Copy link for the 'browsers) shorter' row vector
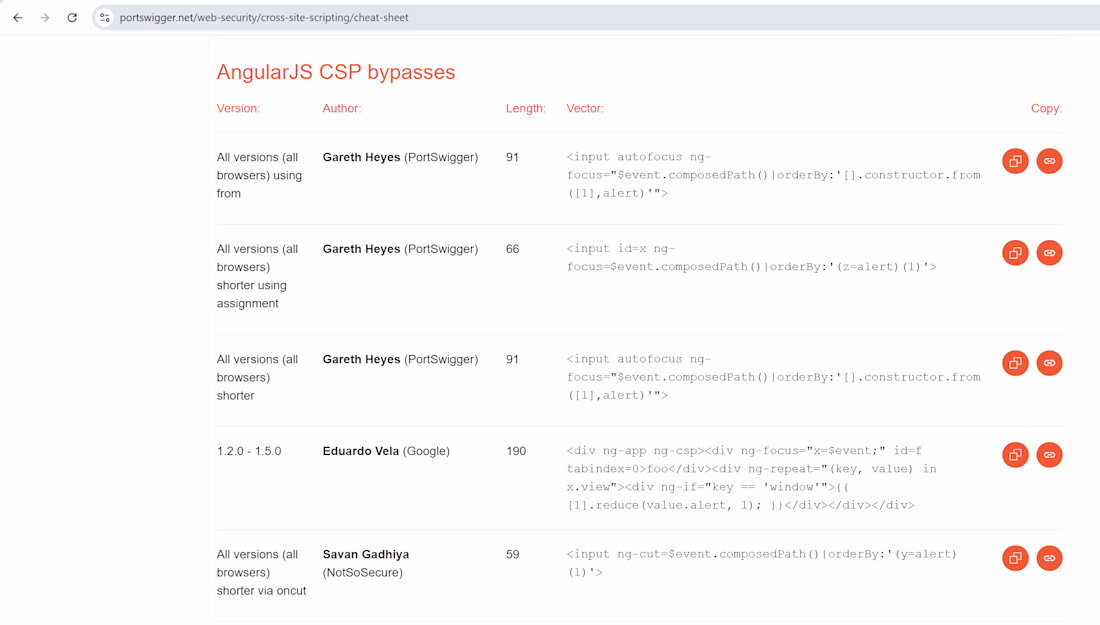This screenshot has height=625, width=1100. (1049, 363)
